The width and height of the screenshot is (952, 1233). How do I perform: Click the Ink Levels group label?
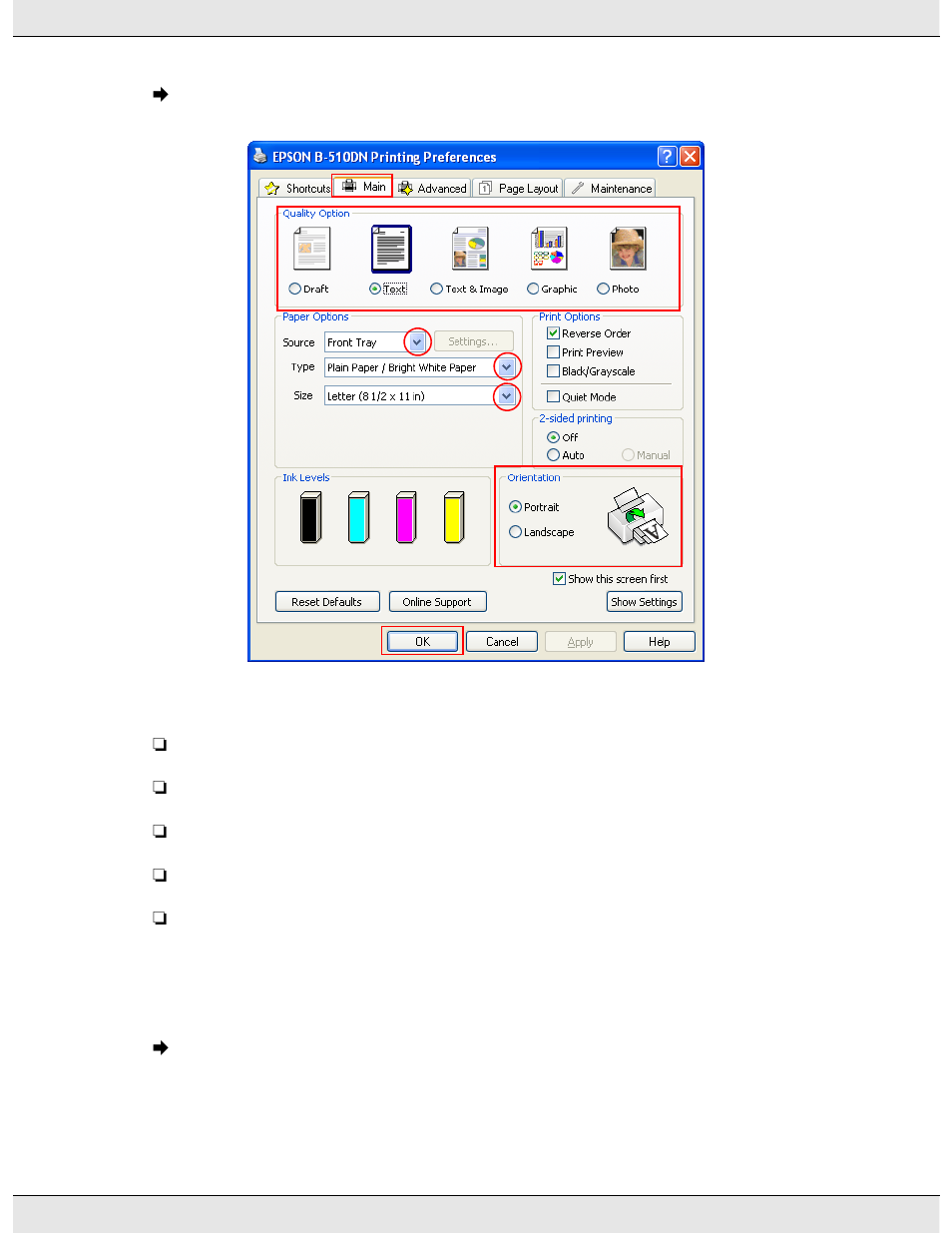click(305, 477)
